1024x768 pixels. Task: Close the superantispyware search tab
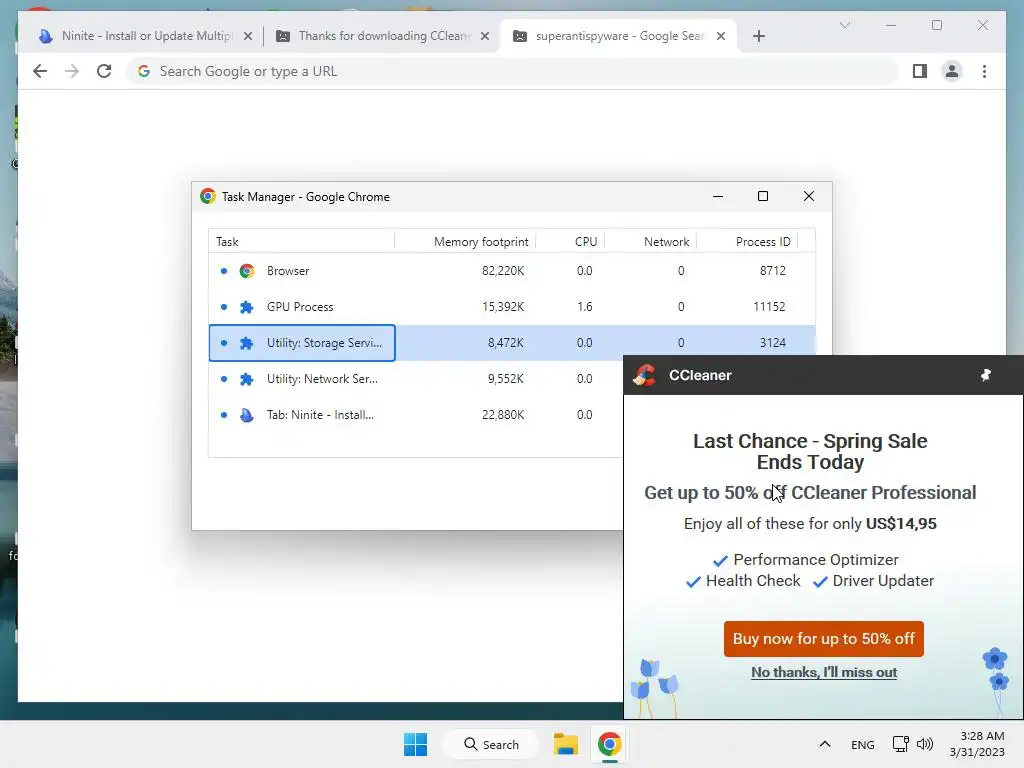point(720,36)
